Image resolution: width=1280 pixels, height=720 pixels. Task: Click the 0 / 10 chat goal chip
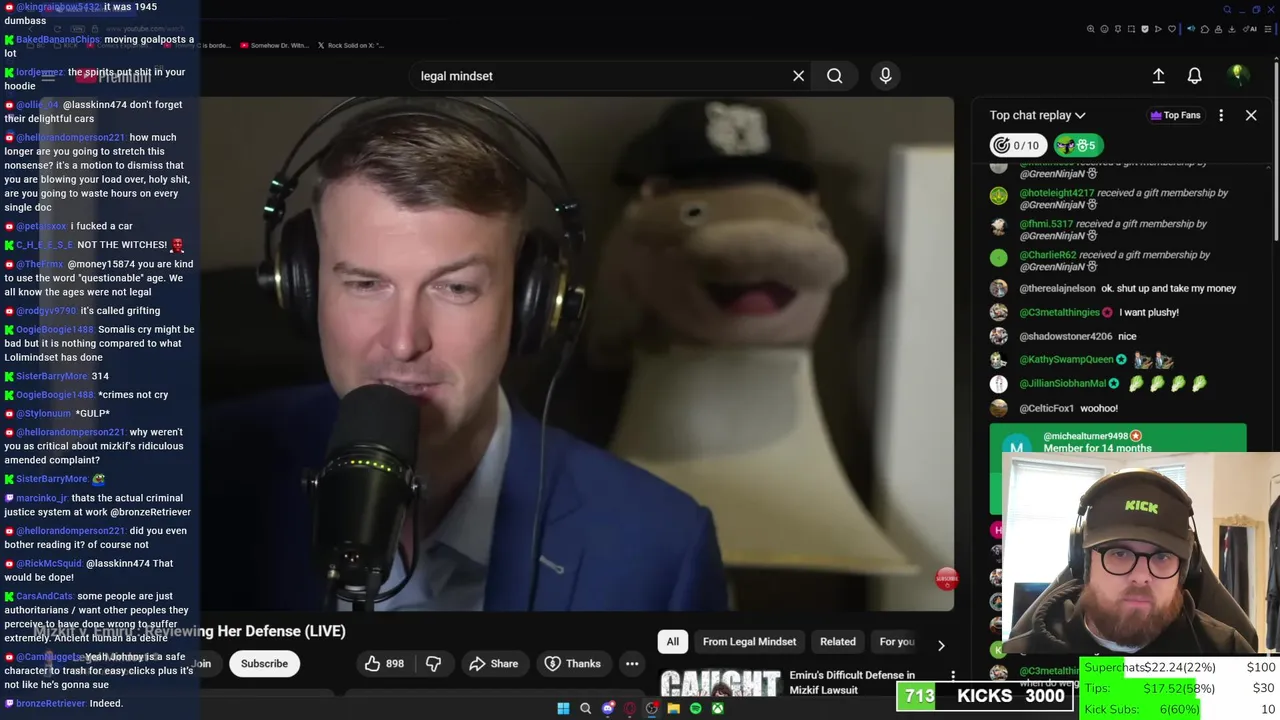[x=1018, y=146]
